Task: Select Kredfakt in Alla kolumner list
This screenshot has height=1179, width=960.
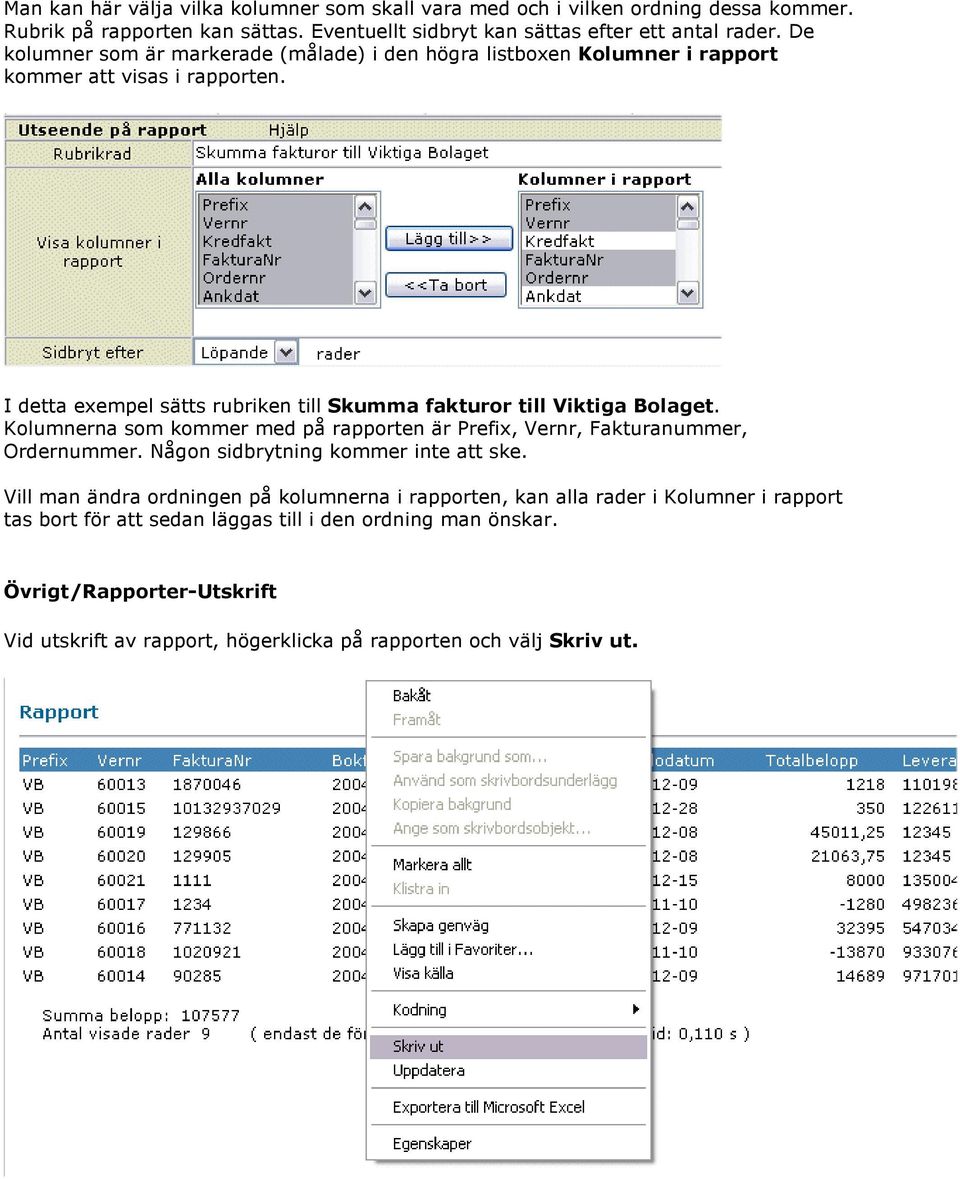Action: (x=277, y=241)
